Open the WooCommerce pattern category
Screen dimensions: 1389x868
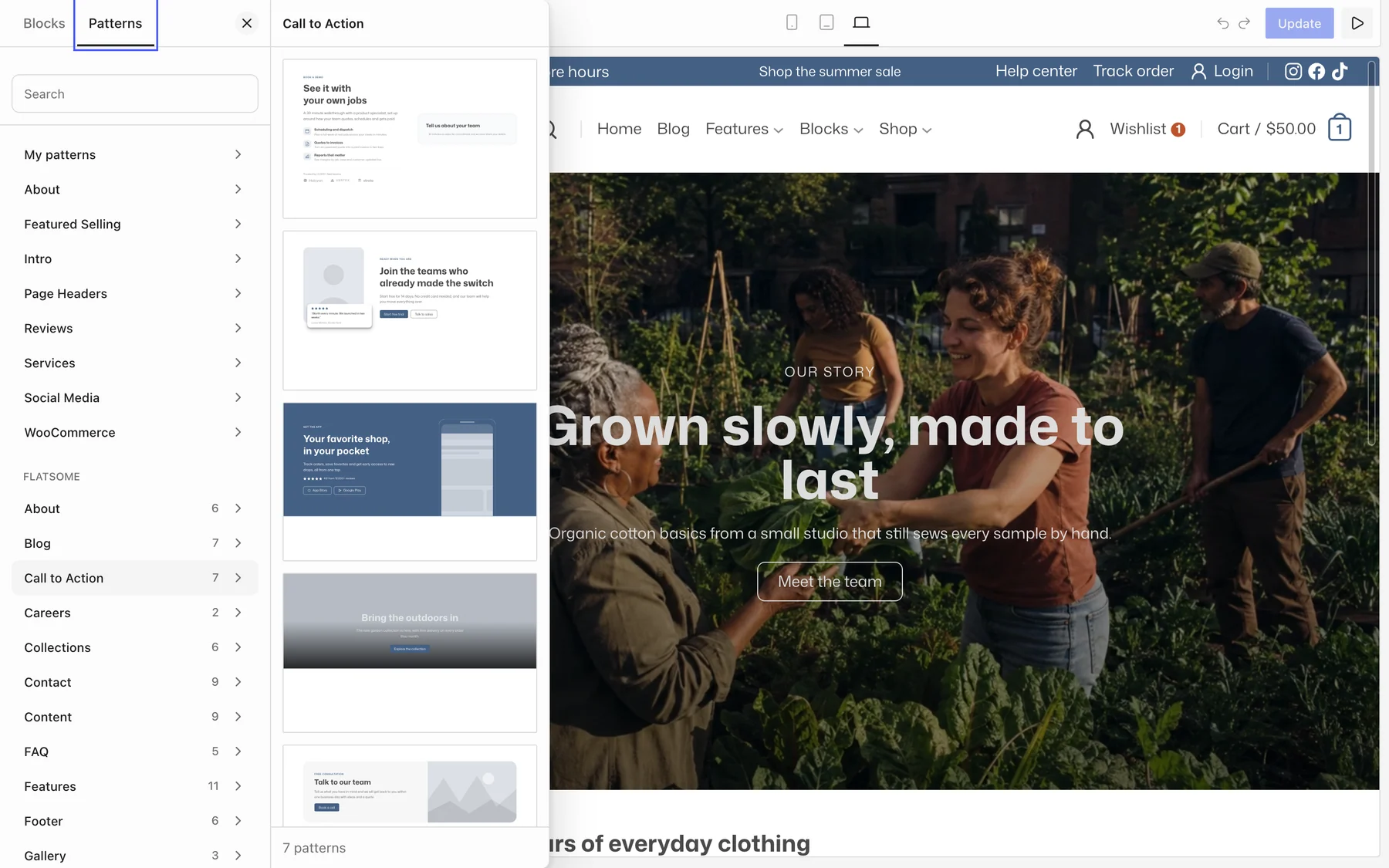point(135,432)
